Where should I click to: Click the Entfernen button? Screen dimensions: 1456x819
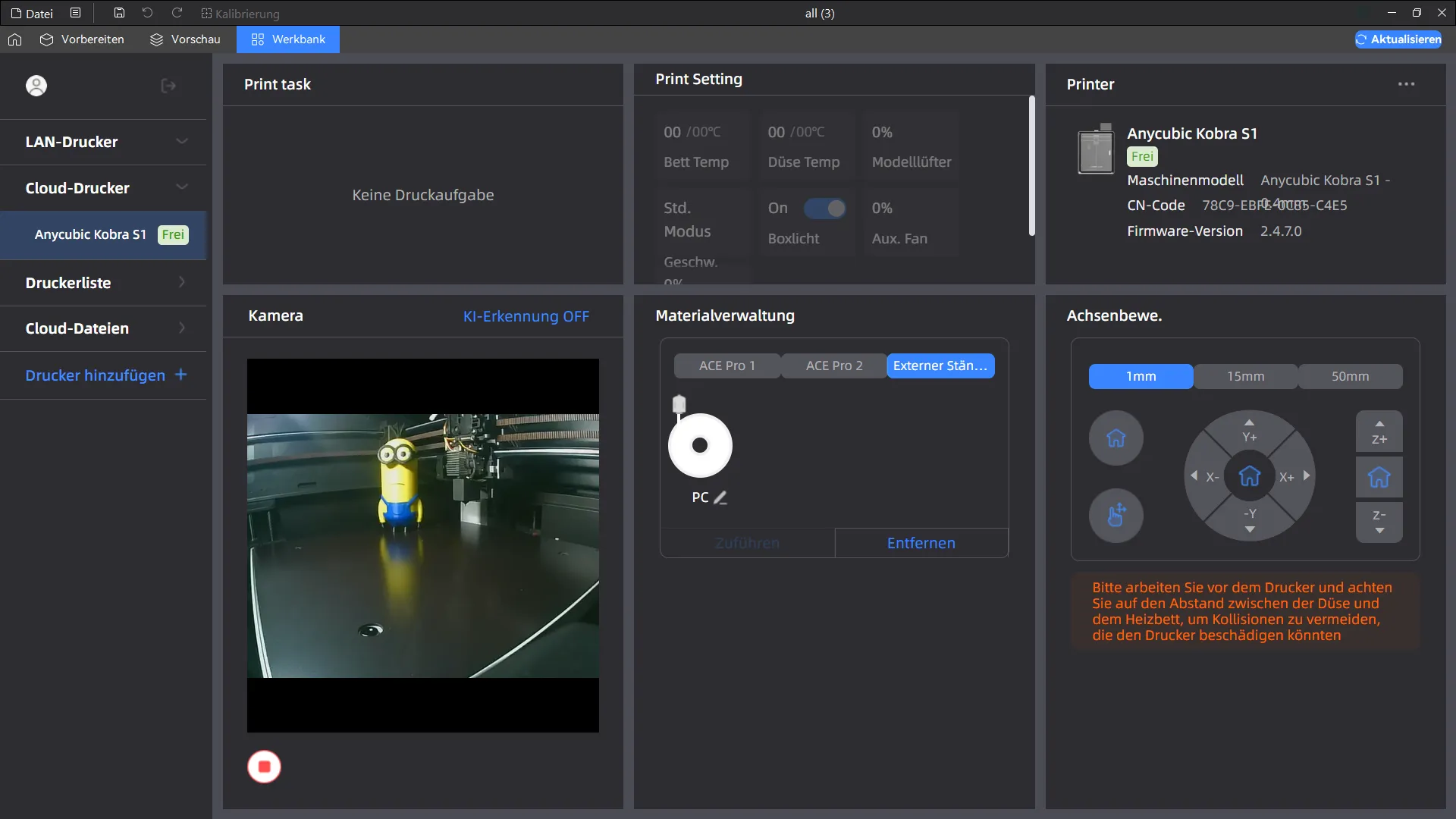[921, 543]
